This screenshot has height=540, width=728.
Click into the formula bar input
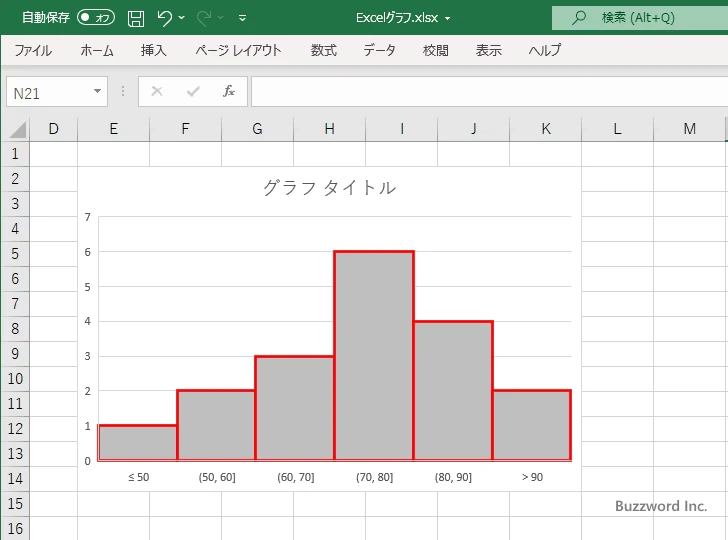click(489, 92)
